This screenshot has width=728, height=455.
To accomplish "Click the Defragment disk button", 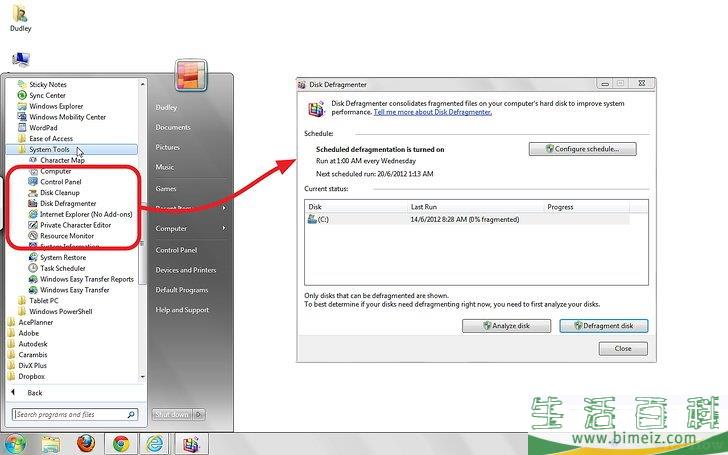I will tap(604, 326).
